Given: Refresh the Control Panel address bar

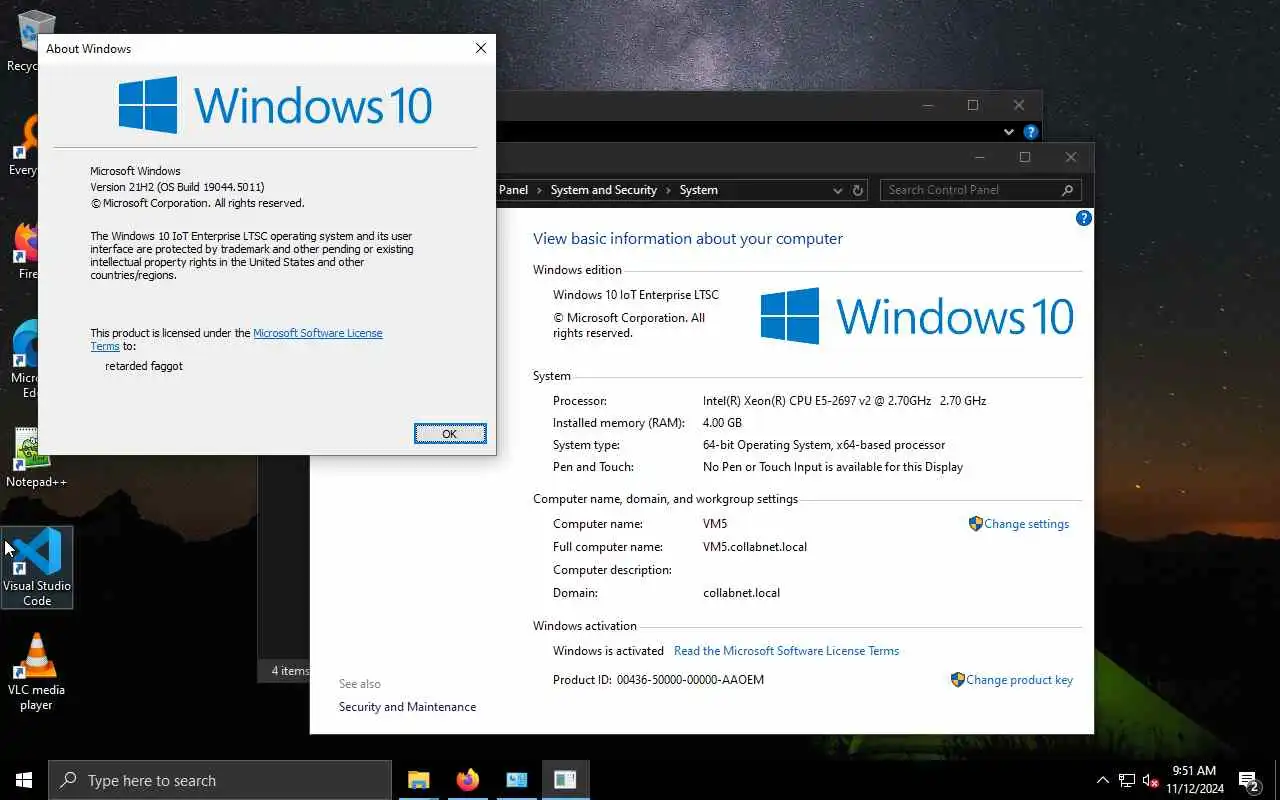Looking at the screenshot, I should click(857, 190).
